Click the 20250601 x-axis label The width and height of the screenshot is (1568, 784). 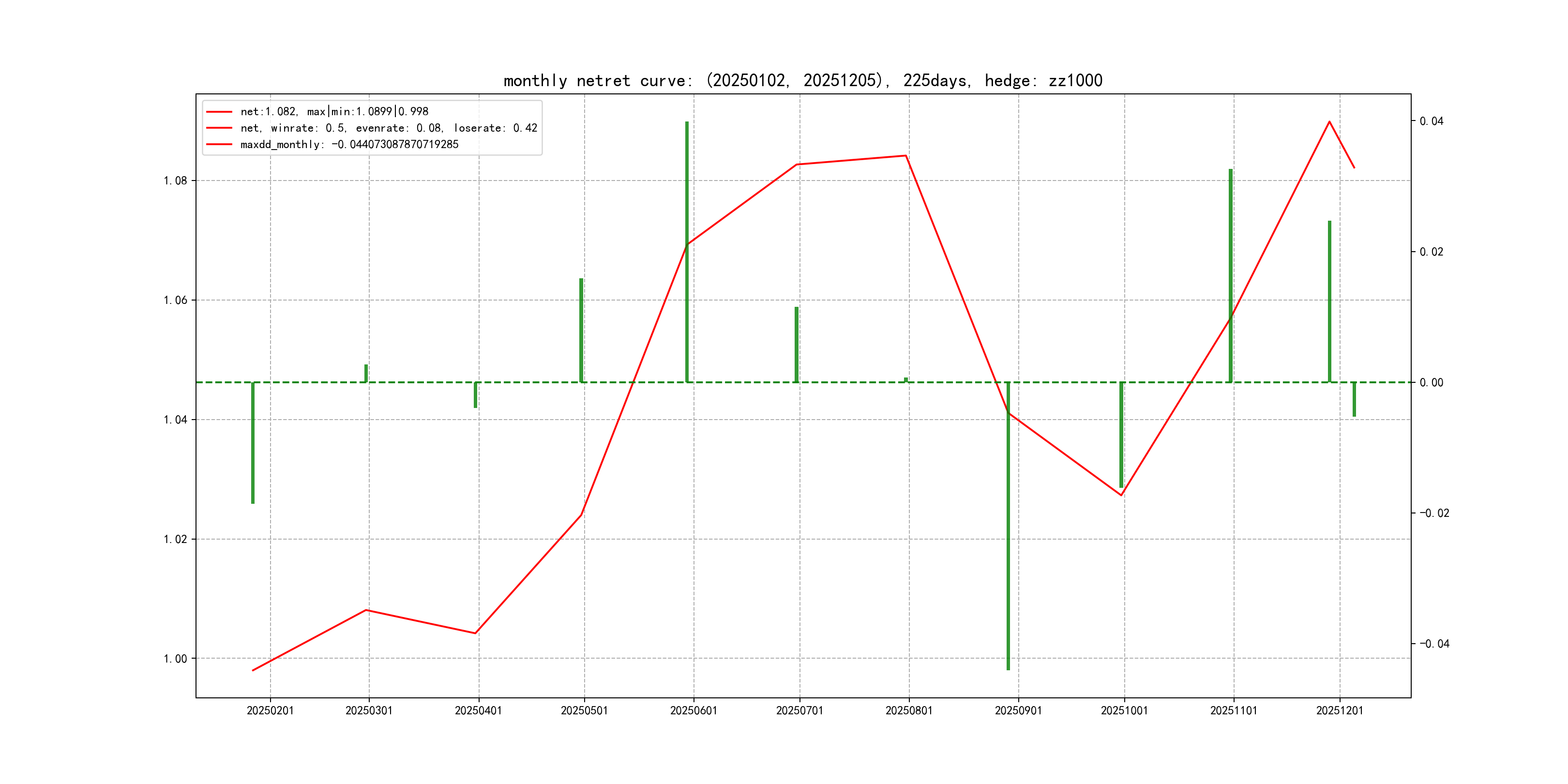(694, 710)
